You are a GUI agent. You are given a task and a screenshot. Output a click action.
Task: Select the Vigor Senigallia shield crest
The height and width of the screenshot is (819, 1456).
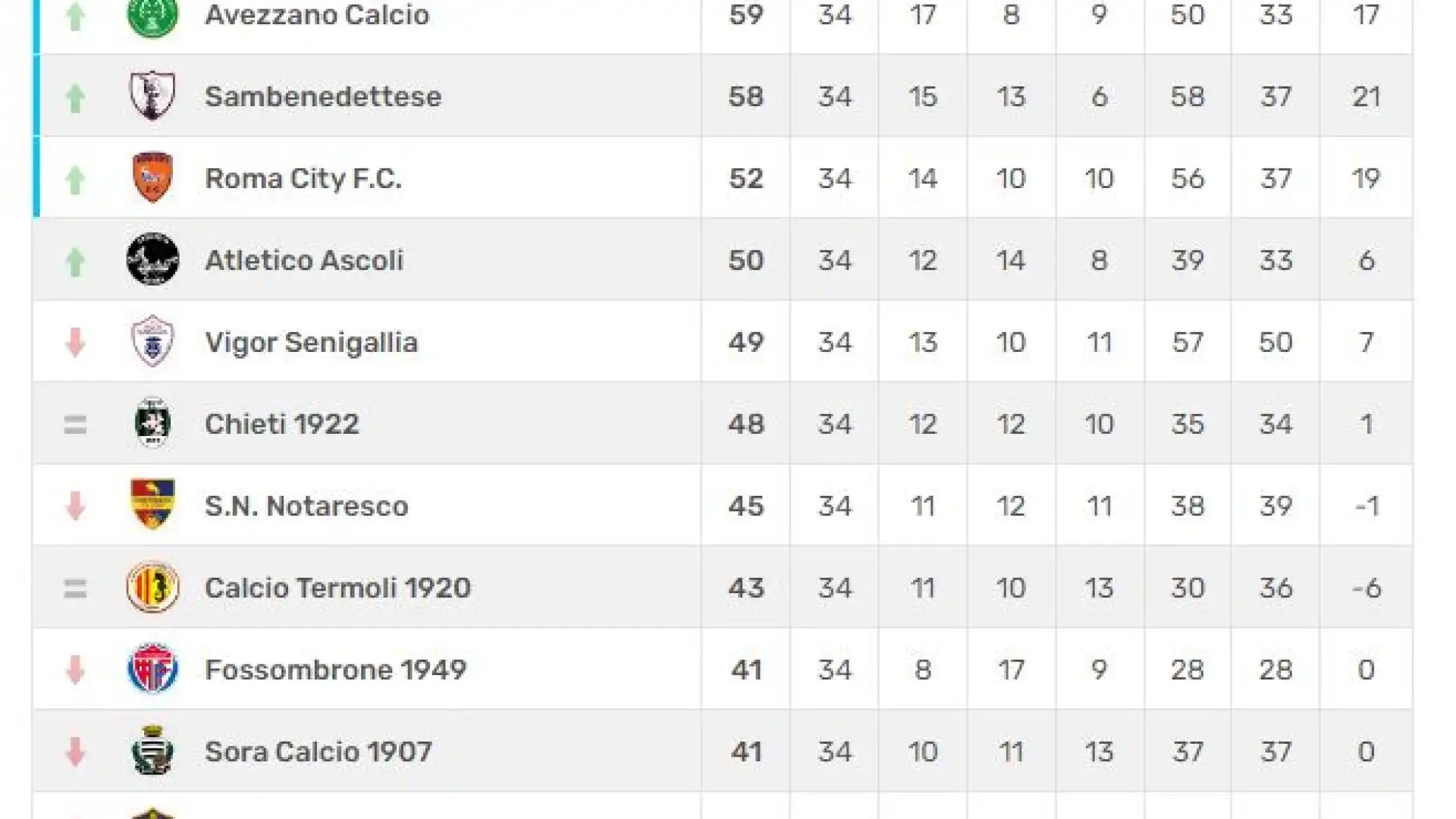(152, 341)
